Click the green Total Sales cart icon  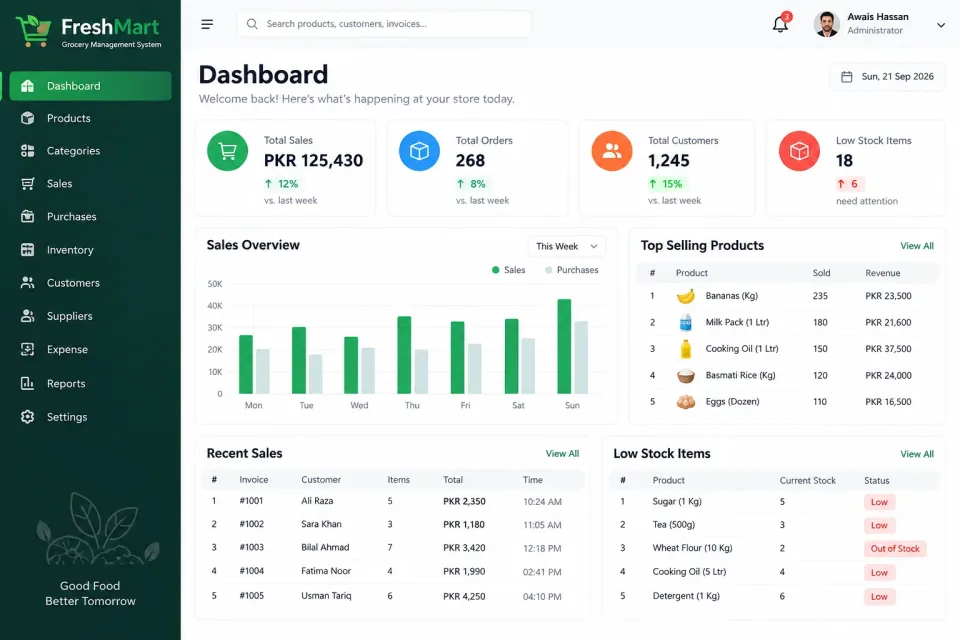point(227,151)
